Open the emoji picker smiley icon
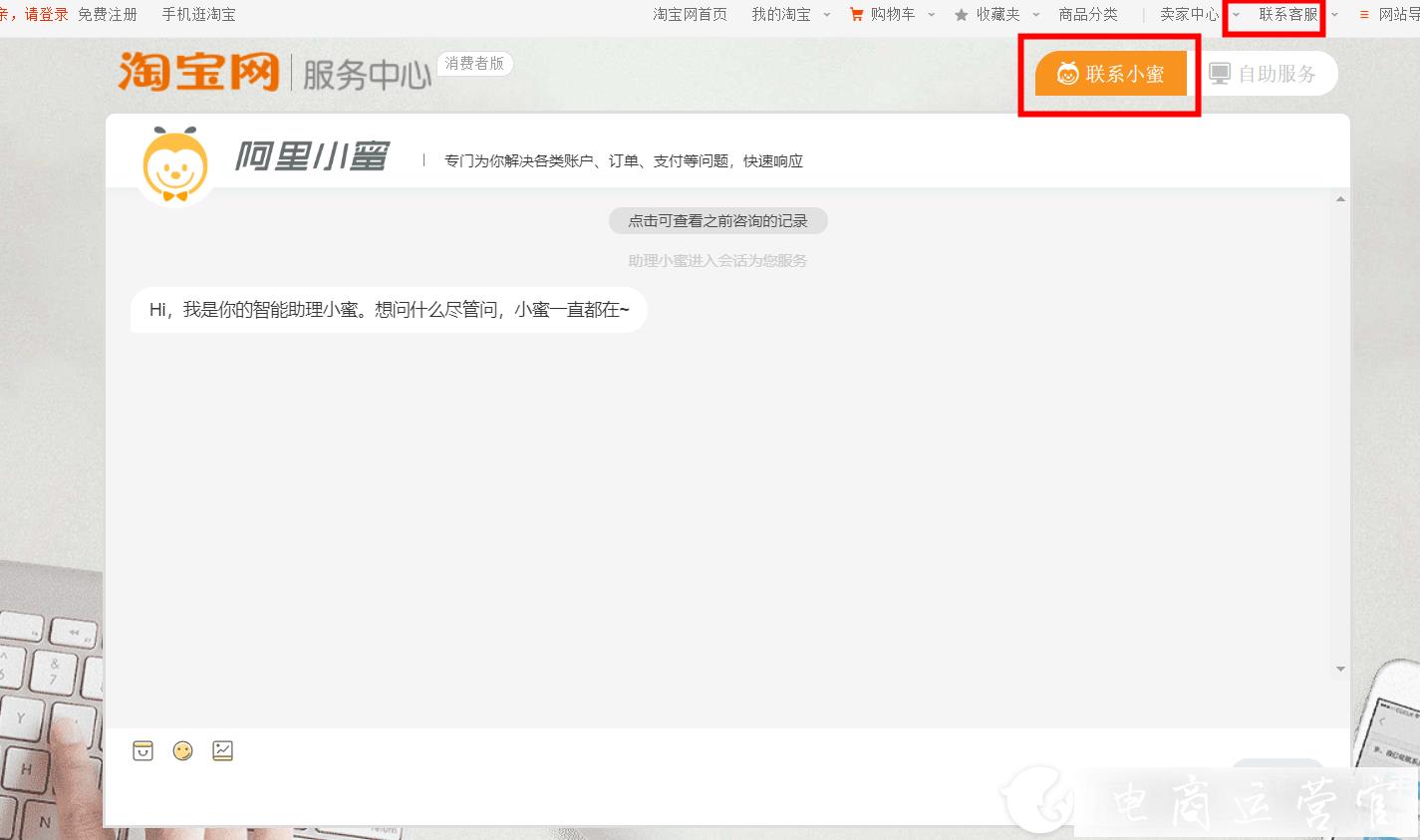Image resolution: width=1420 pixels, height=840 pixels. pos(182,750)
